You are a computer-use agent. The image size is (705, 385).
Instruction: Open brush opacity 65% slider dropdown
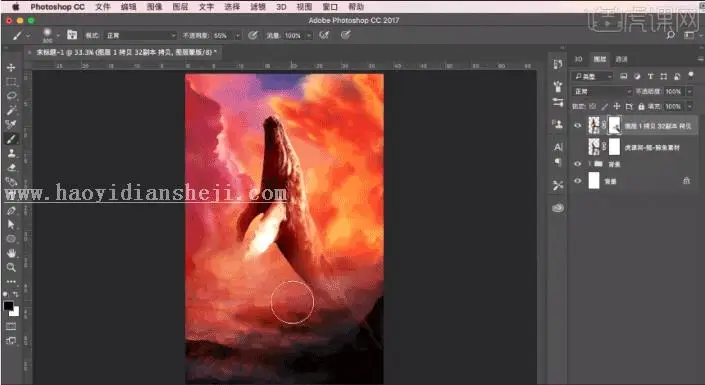[238, 36]
